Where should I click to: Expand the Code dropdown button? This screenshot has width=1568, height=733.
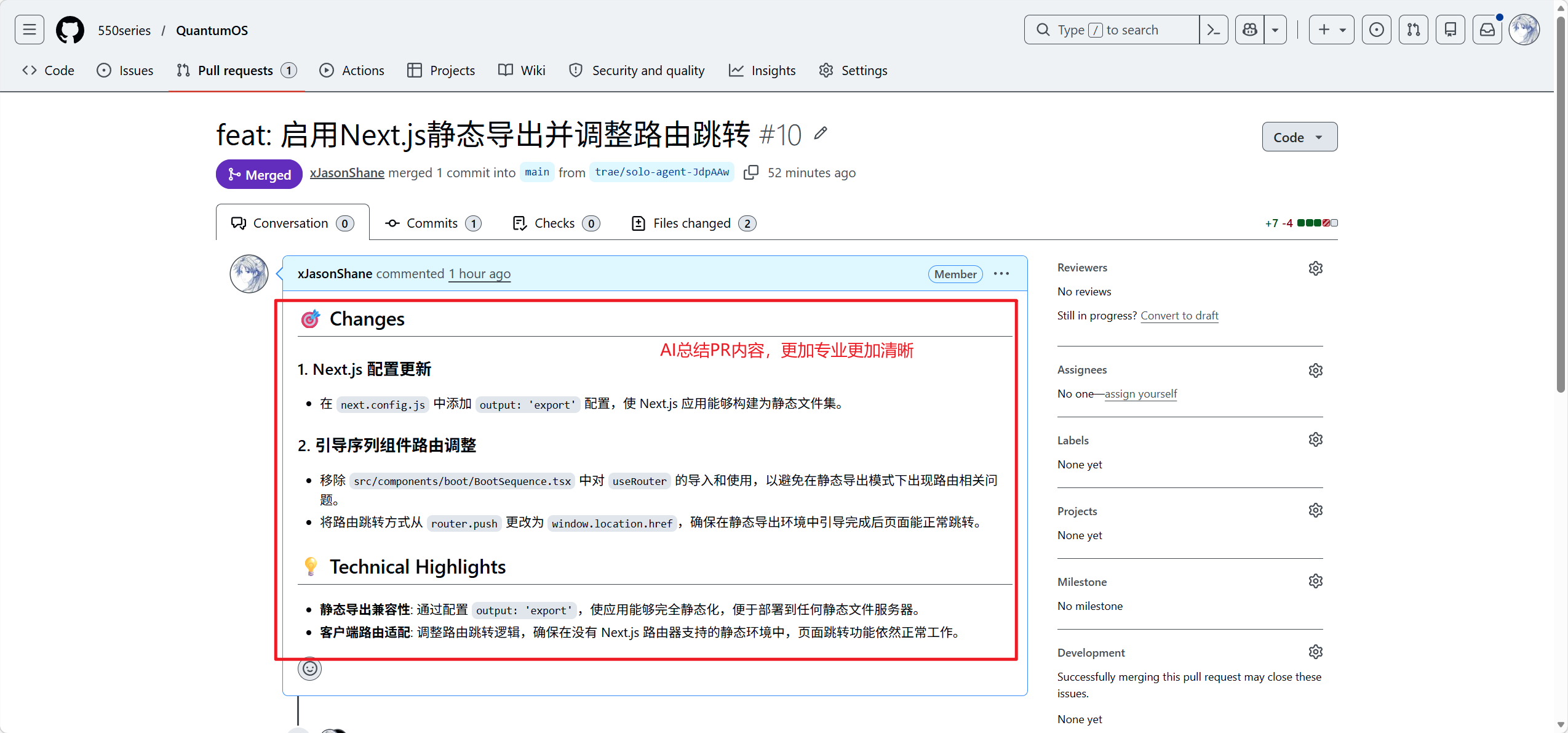(1299, 137)
